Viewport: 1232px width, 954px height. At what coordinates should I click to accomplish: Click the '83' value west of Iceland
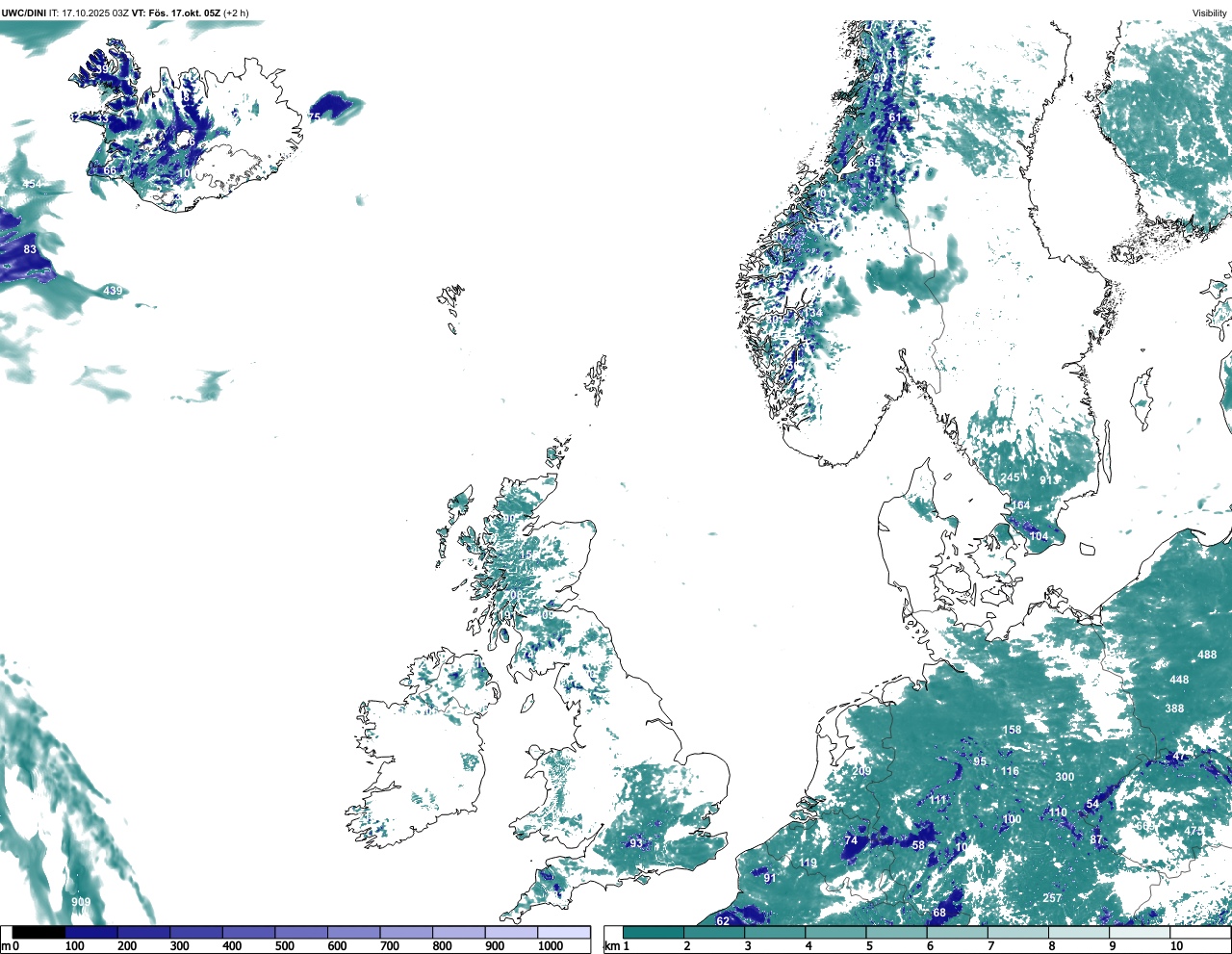tap(30, 249)
